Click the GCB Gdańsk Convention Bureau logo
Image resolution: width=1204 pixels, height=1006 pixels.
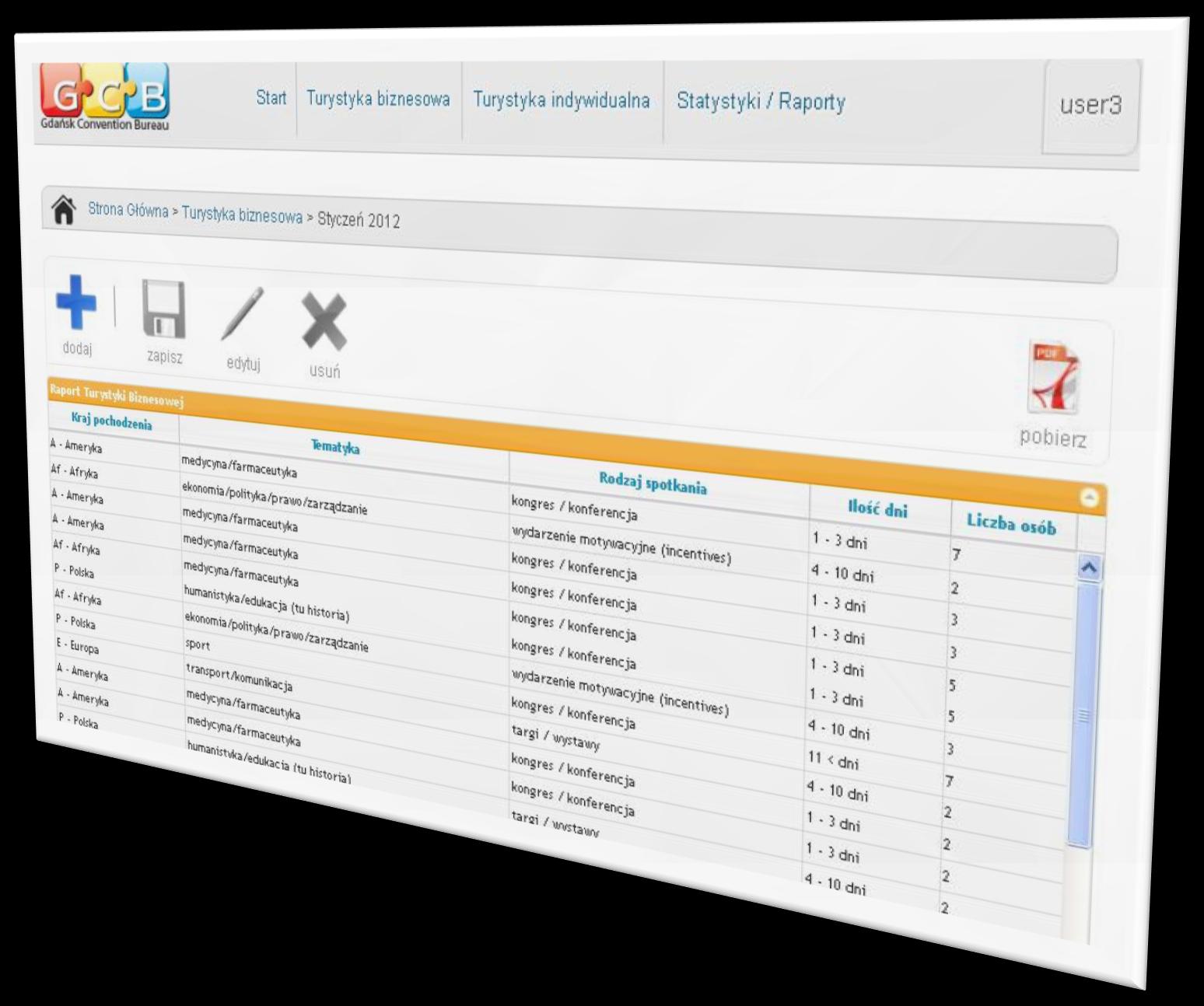point(104,96)
